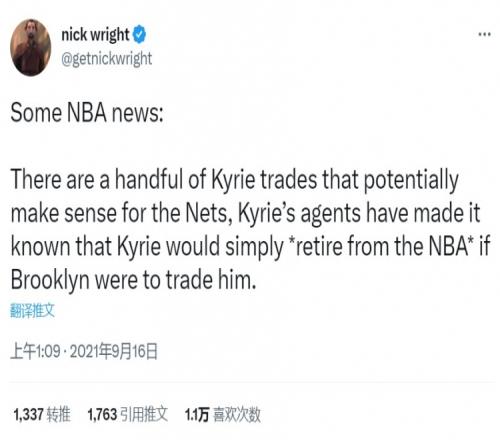Click the display name nick wright
The height and width of the screenshot is (440, 500).
point(95,35)
